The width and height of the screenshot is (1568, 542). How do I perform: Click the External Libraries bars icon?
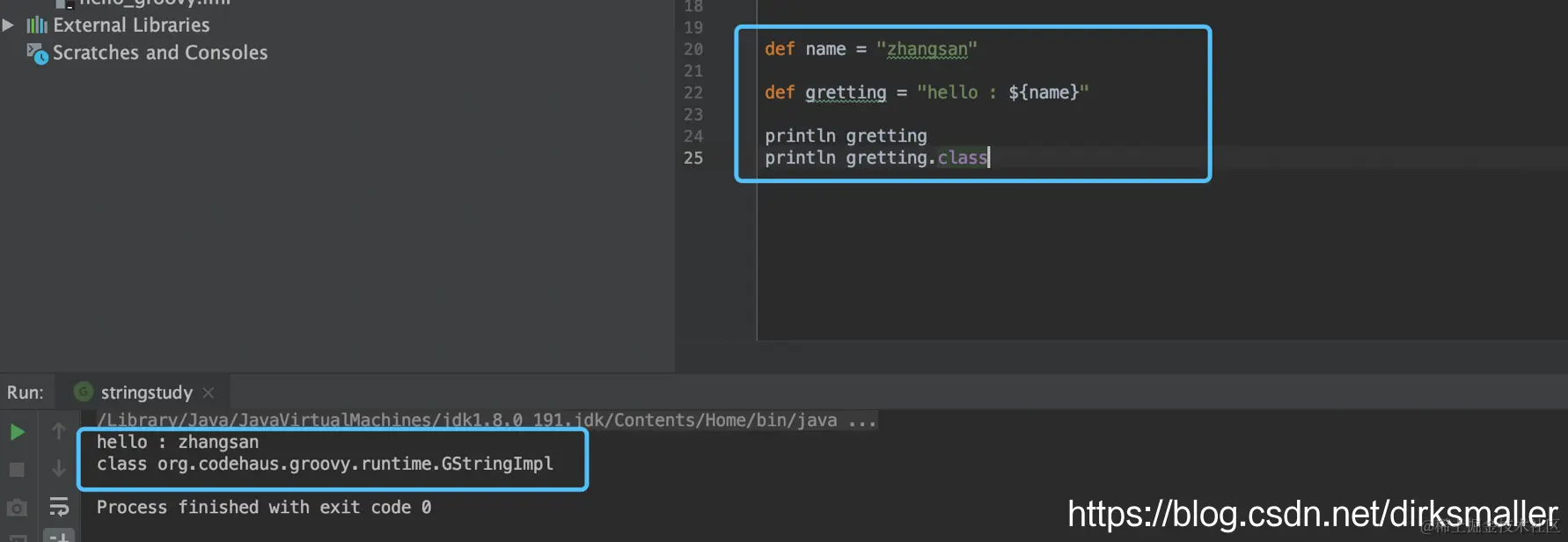click(x=37, y=26)
